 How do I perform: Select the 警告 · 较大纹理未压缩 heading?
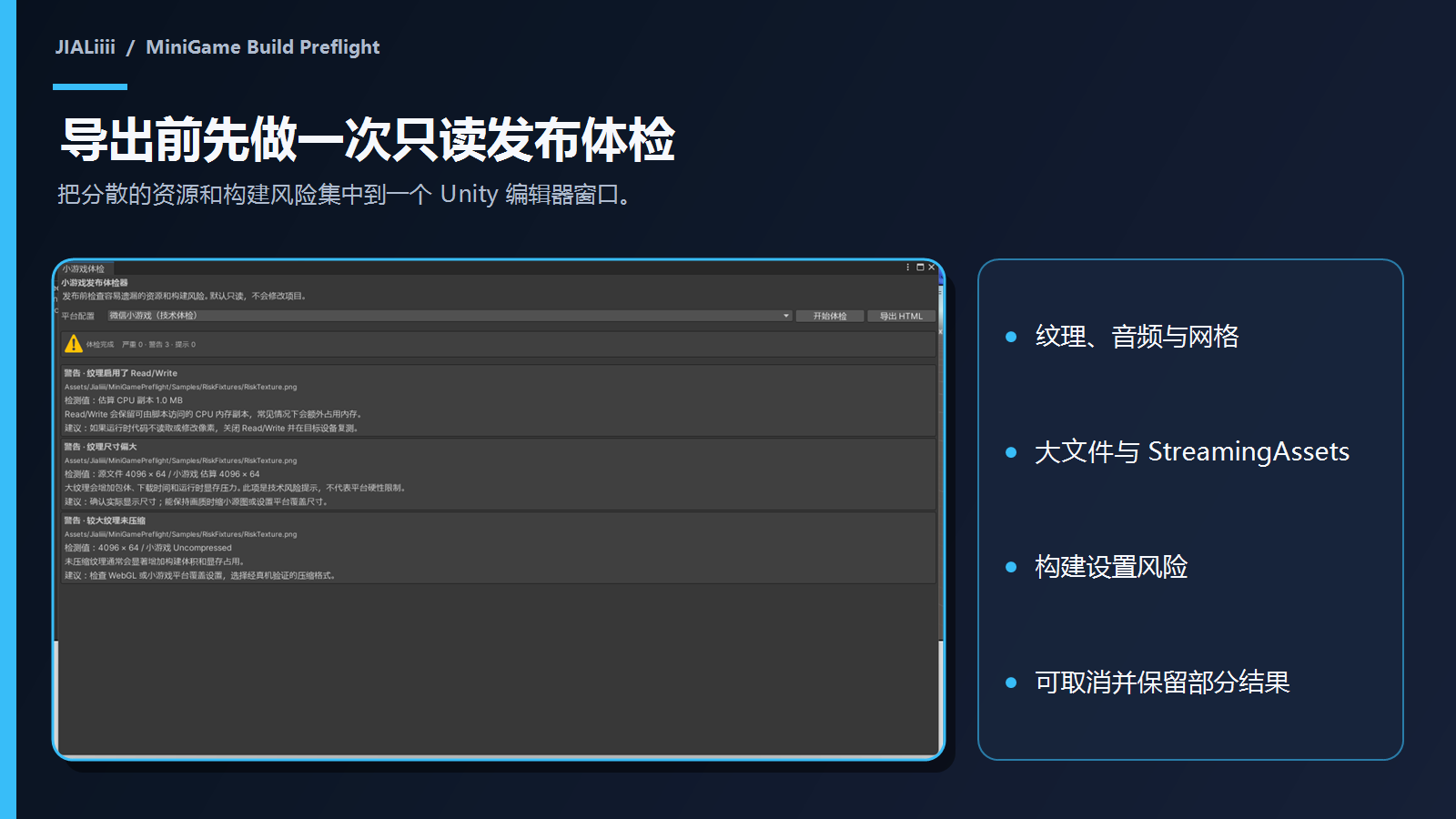click(105, 521)
